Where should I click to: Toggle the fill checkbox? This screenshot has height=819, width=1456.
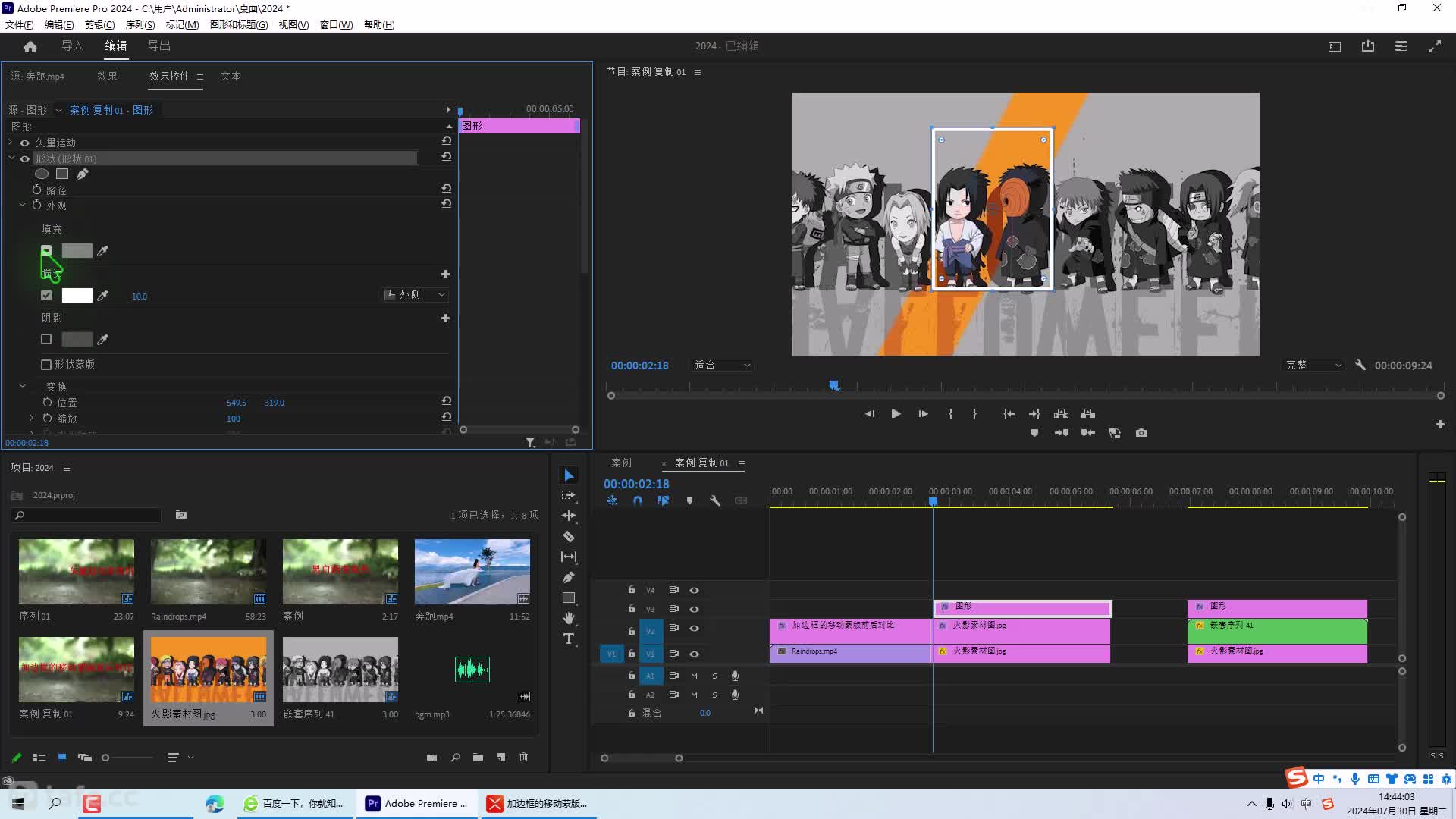pyautogui.click(x=46, y=250)
